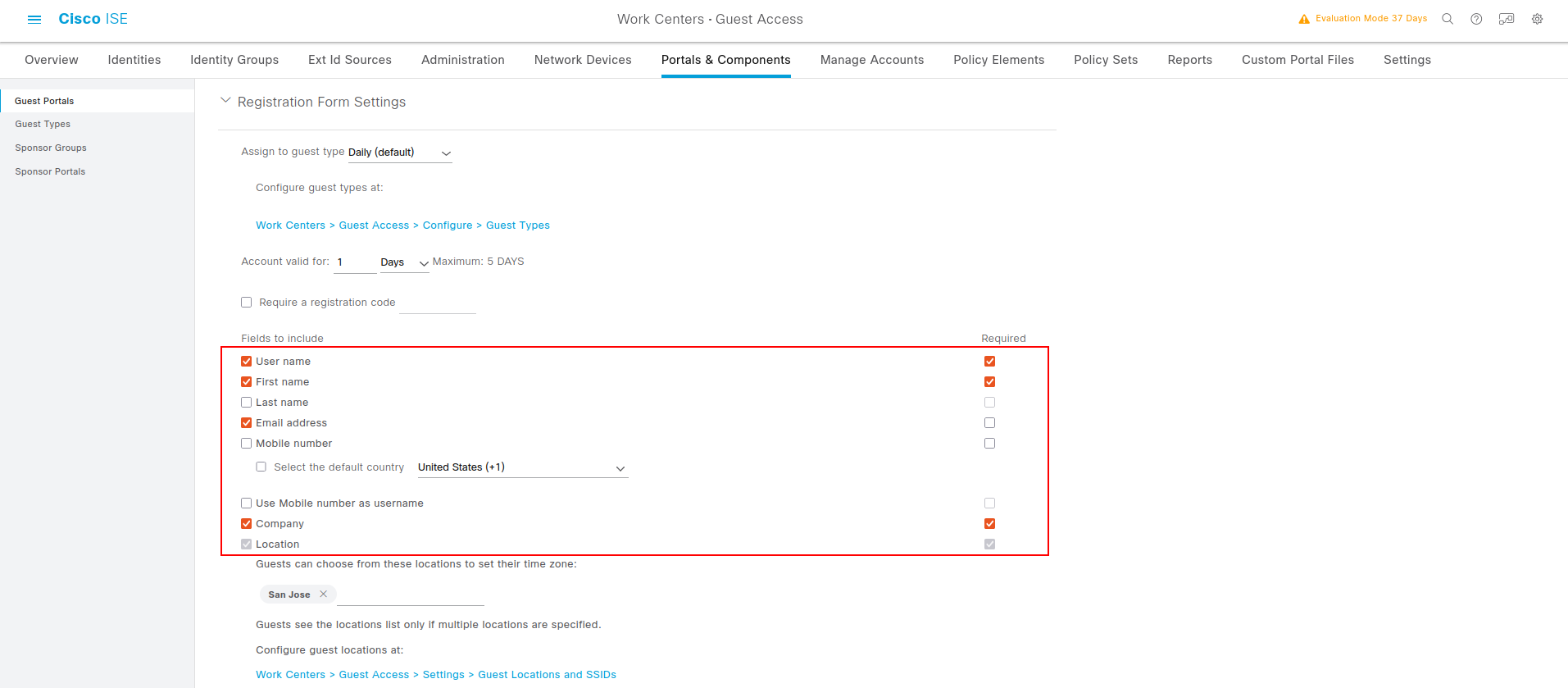Viewport: 1568px width, 688px height.
Task: Click the interactive help chat icon
Action: tap(1507, 19)
